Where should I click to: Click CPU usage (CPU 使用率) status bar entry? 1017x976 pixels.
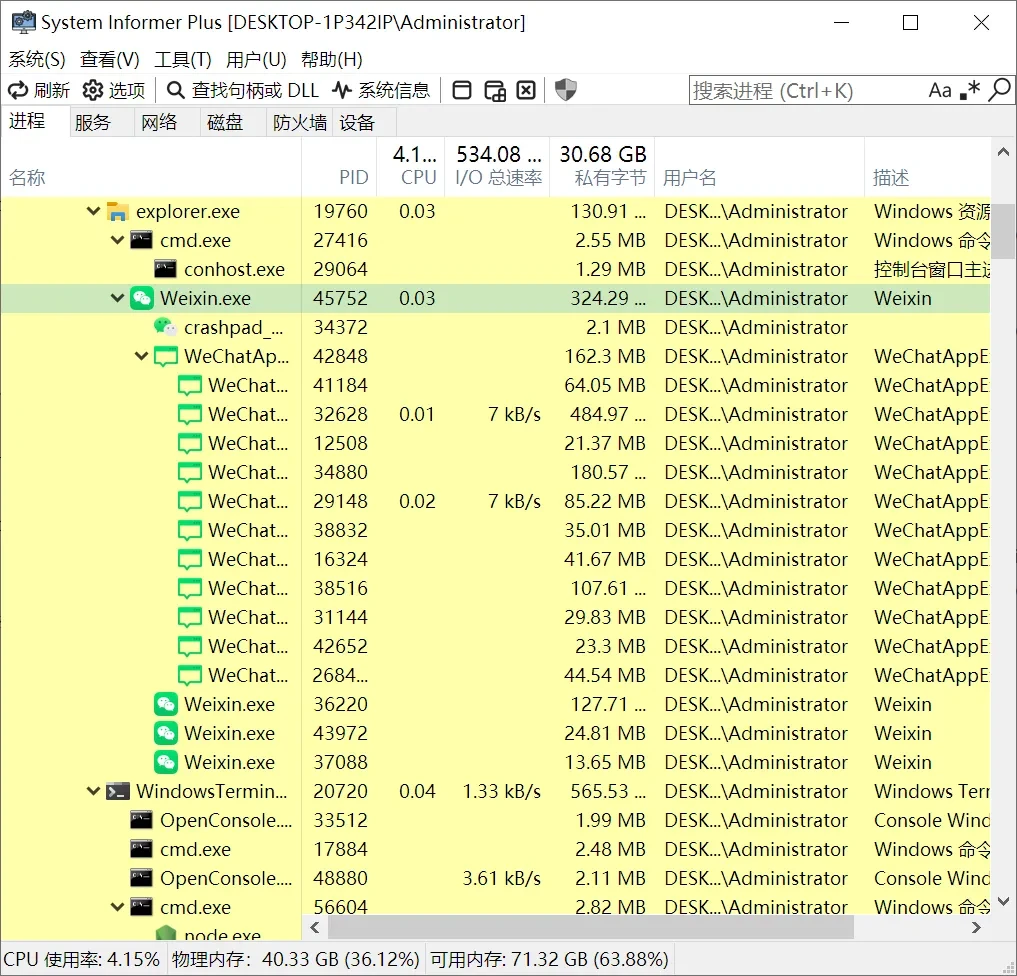pyautogui.click(x=82, y=959)
